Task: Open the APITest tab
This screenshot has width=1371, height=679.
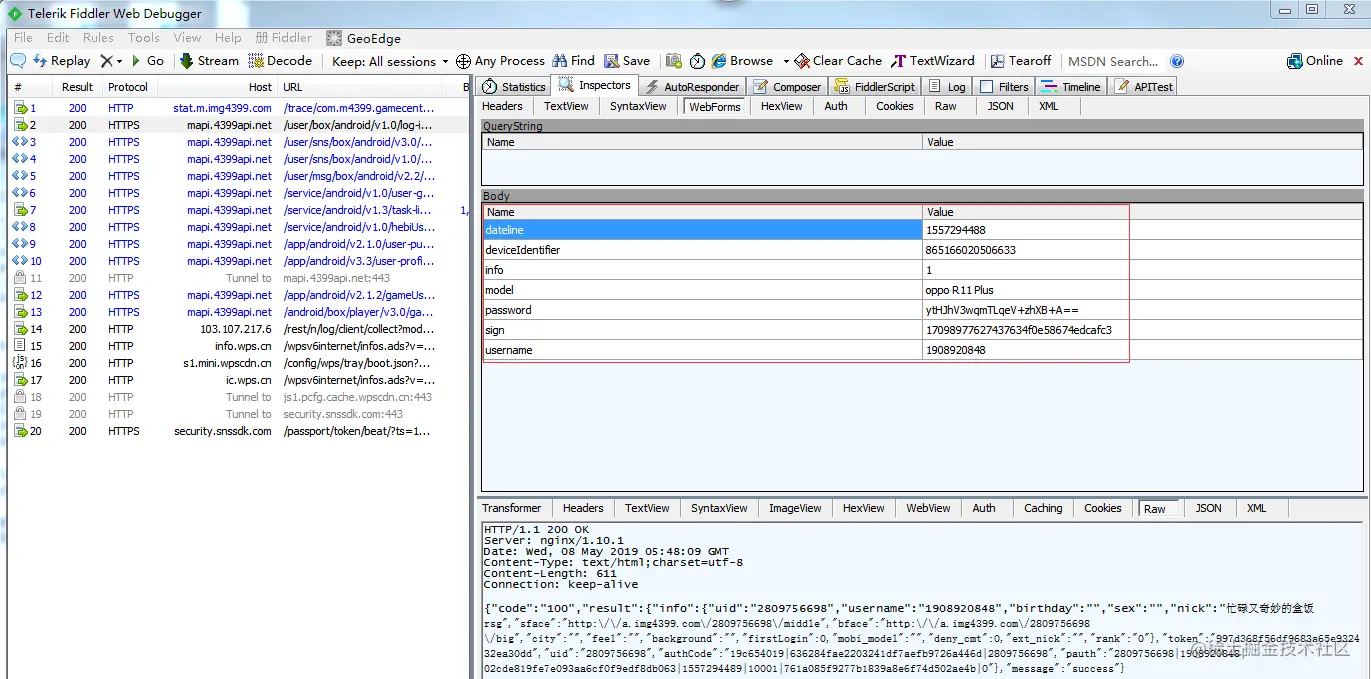Action: pos(1143,87)
